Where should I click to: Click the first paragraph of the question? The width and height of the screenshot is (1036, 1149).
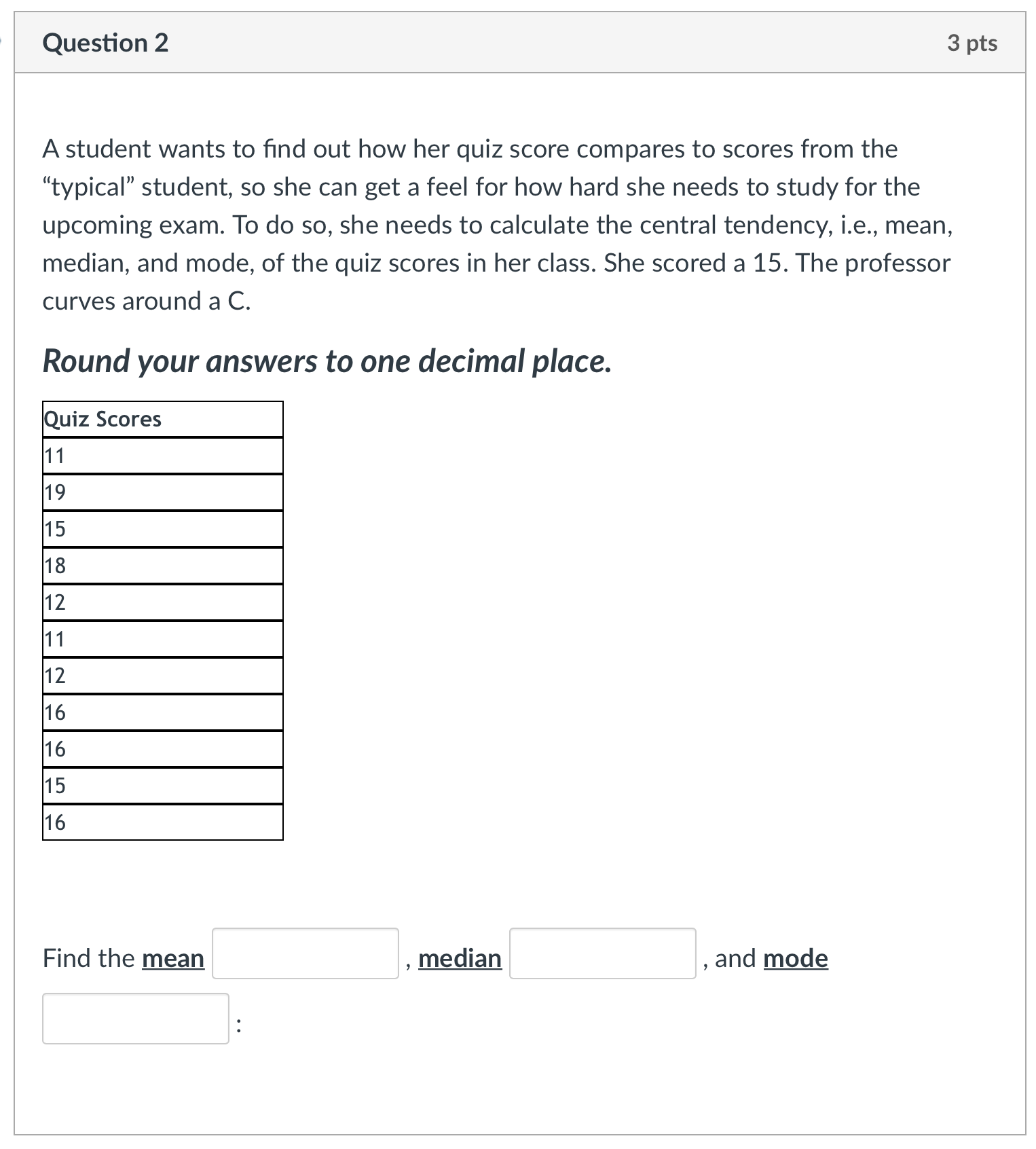496,224
